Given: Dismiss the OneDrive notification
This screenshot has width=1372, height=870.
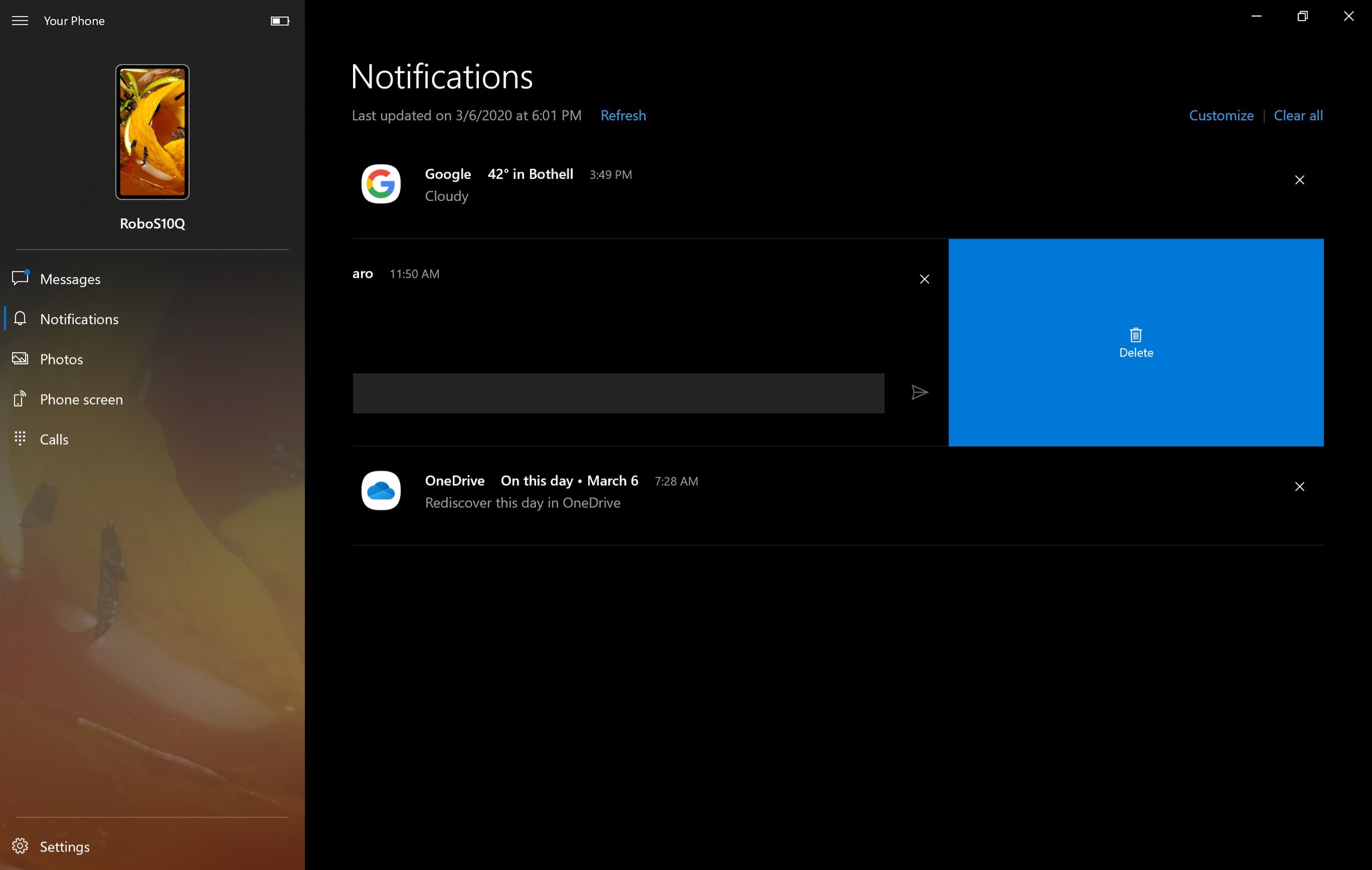Looking at the screenshot, I should coord(1299,486).
